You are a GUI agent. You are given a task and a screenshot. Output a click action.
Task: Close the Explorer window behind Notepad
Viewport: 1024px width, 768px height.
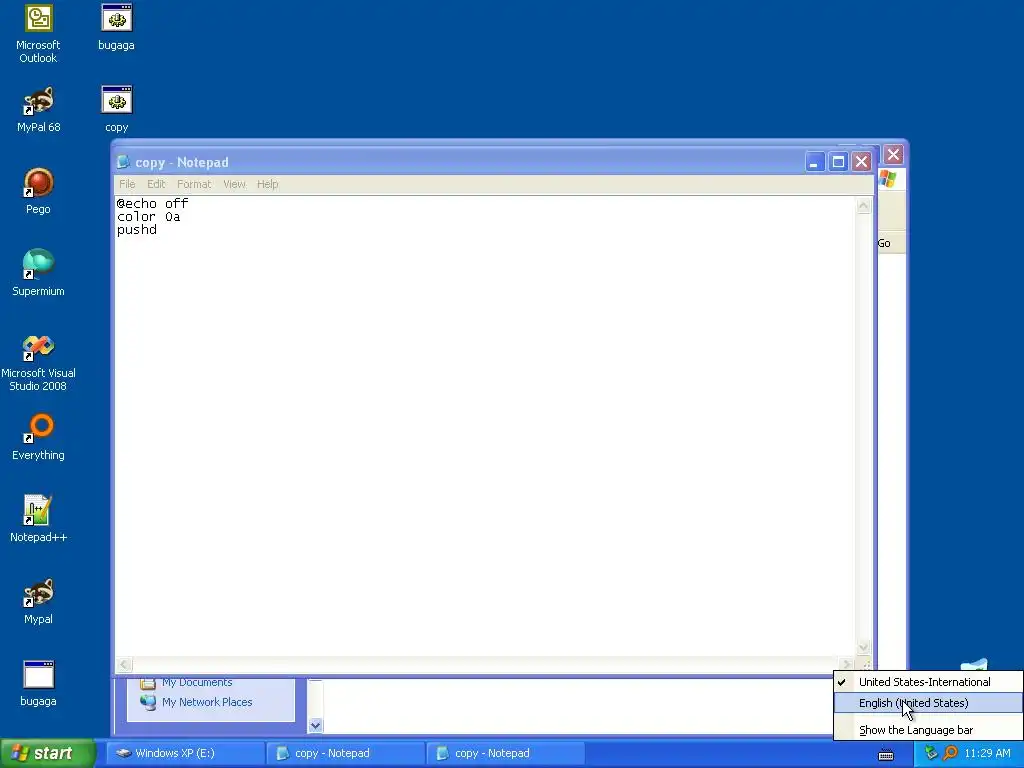894,155
